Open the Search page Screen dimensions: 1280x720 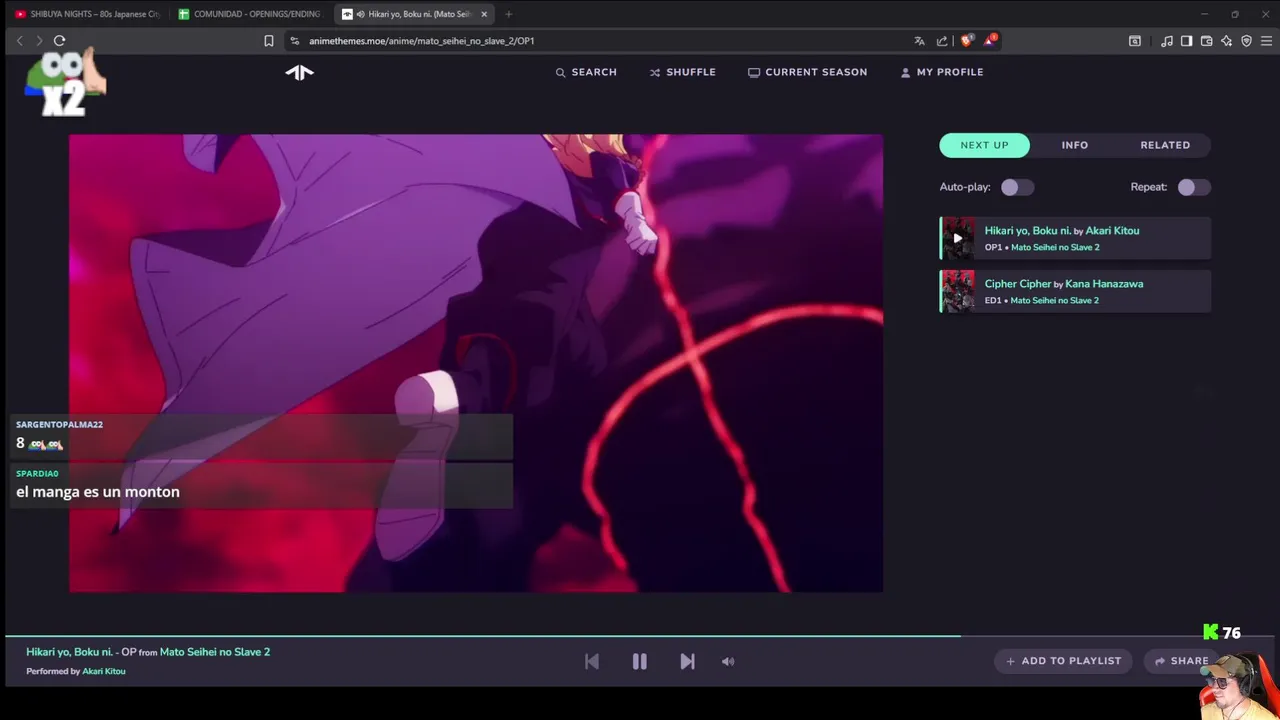click(x=586, y=72)
